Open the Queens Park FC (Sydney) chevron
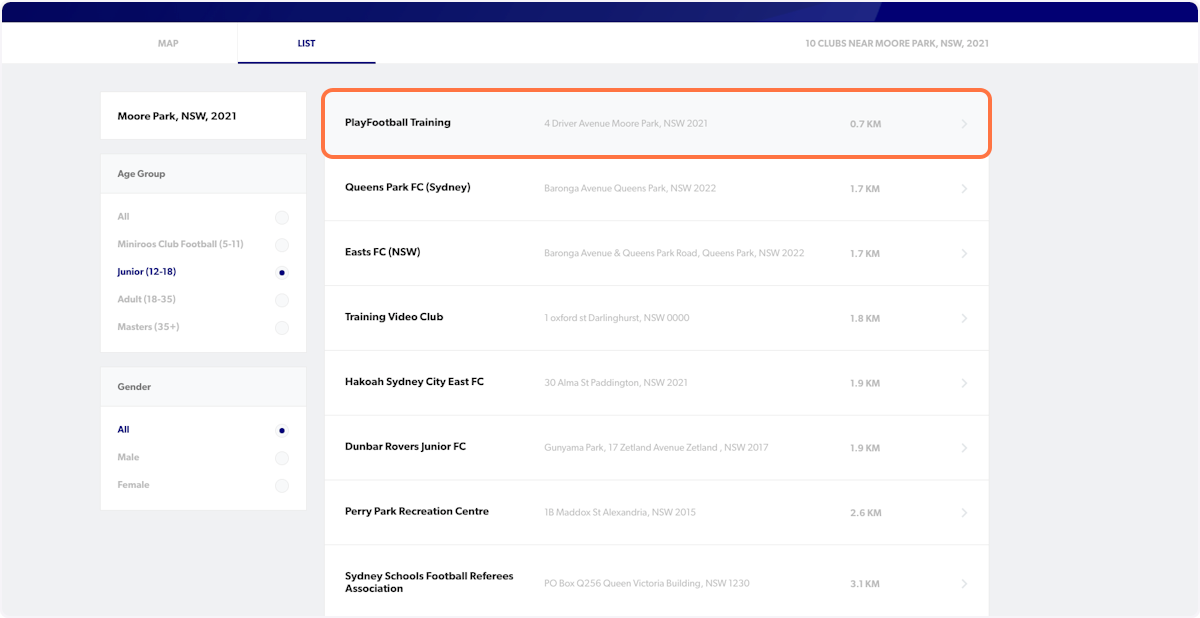The height and width of the screenshot is (618, 1200). click(x=964, y=188)
